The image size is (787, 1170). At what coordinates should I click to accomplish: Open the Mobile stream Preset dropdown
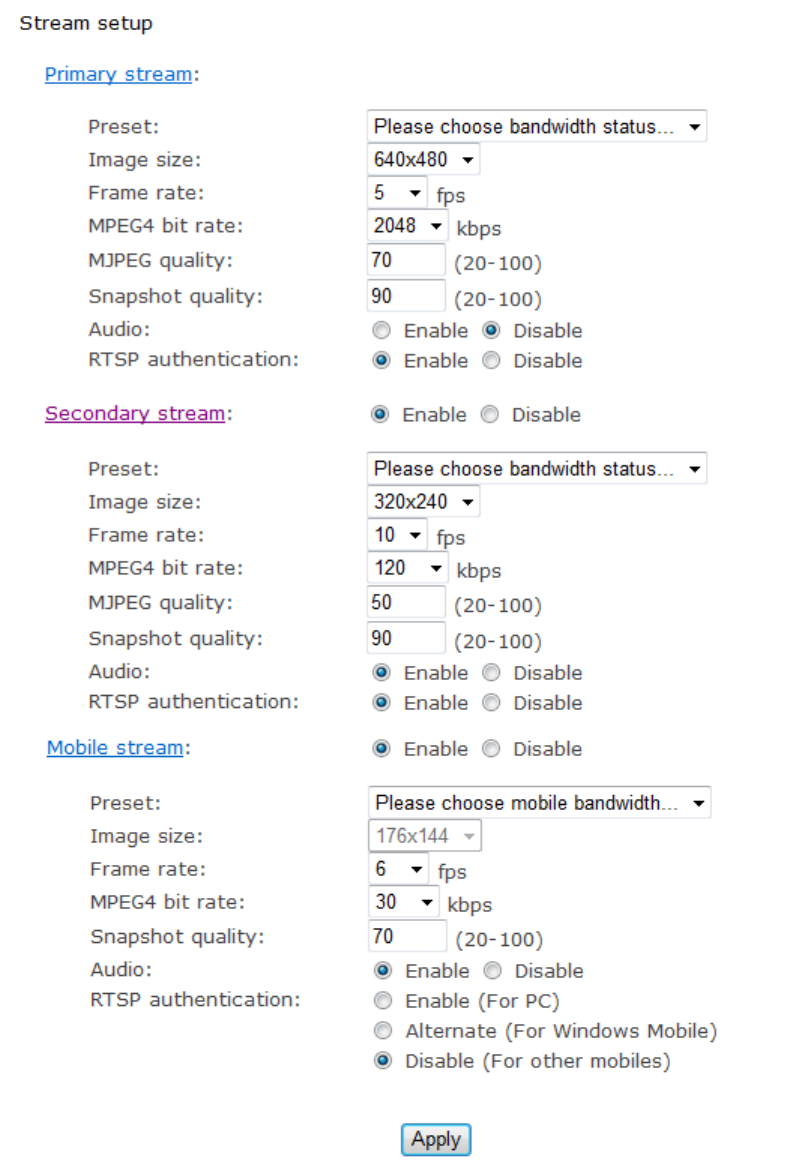(539, 803)
